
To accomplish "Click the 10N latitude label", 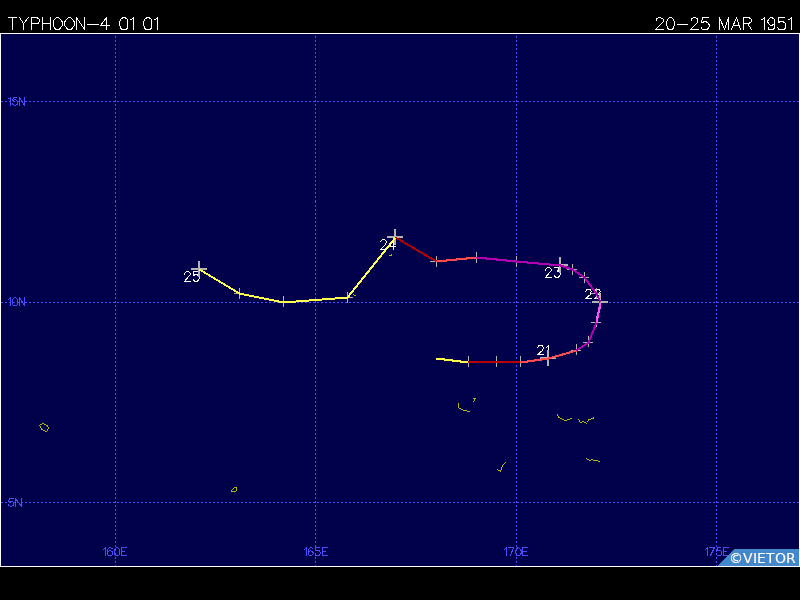I will pyautogui.click(x=16, y=302).
